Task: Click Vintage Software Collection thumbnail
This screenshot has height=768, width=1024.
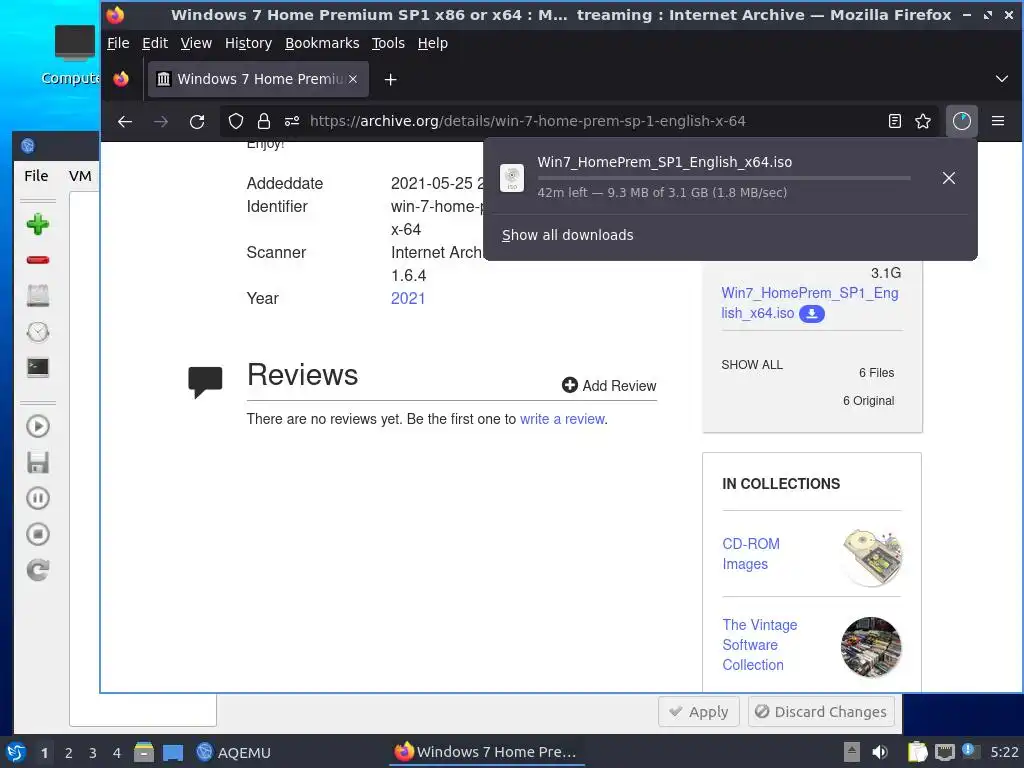Action: [871, 647]
